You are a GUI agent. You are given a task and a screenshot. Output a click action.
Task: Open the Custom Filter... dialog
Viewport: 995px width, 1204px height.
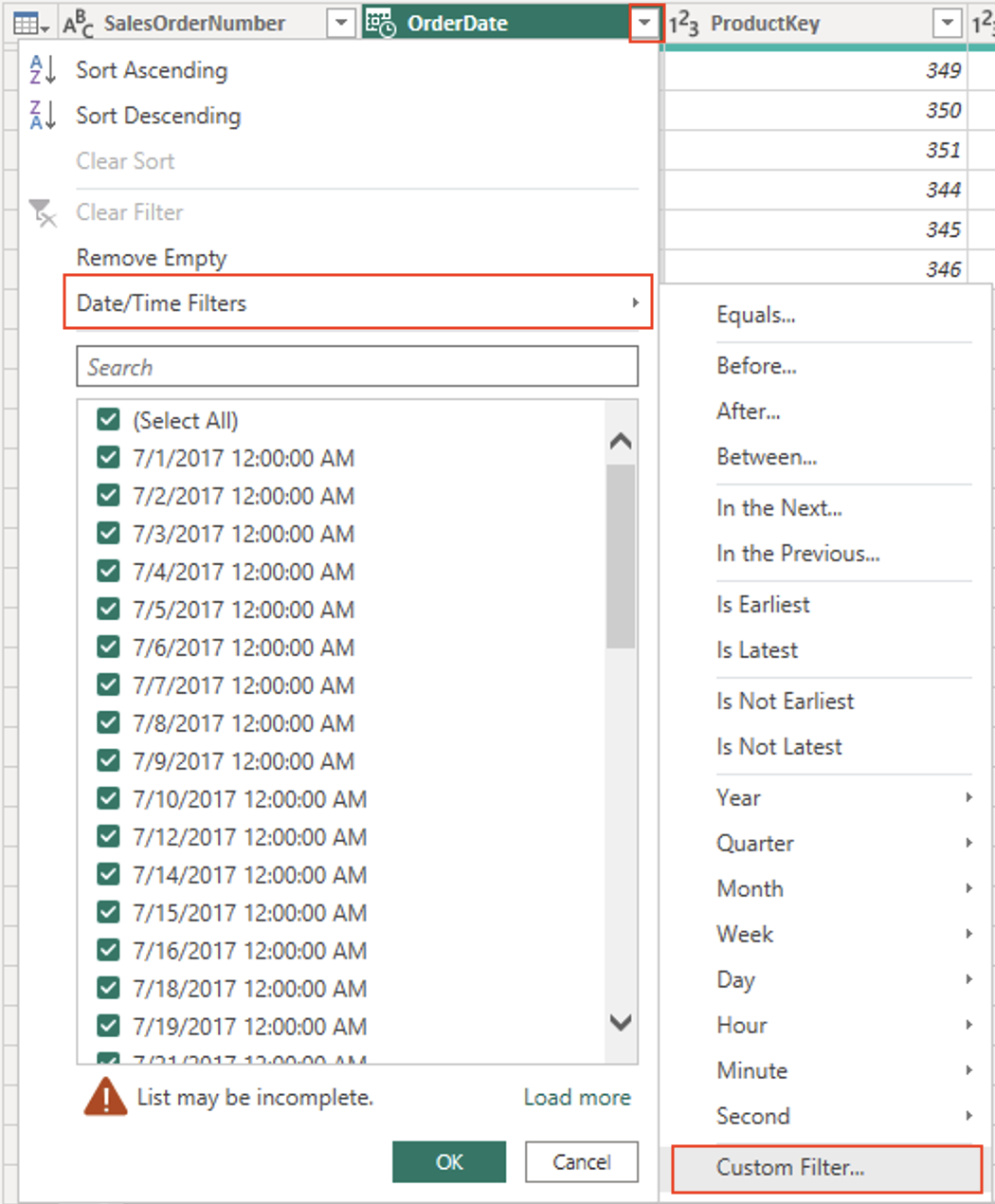(826, 1168)
